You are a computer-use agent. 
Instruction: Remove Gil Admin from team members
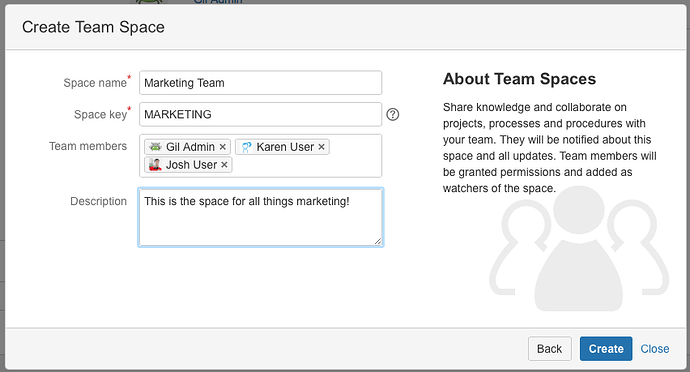coord(223,147)
